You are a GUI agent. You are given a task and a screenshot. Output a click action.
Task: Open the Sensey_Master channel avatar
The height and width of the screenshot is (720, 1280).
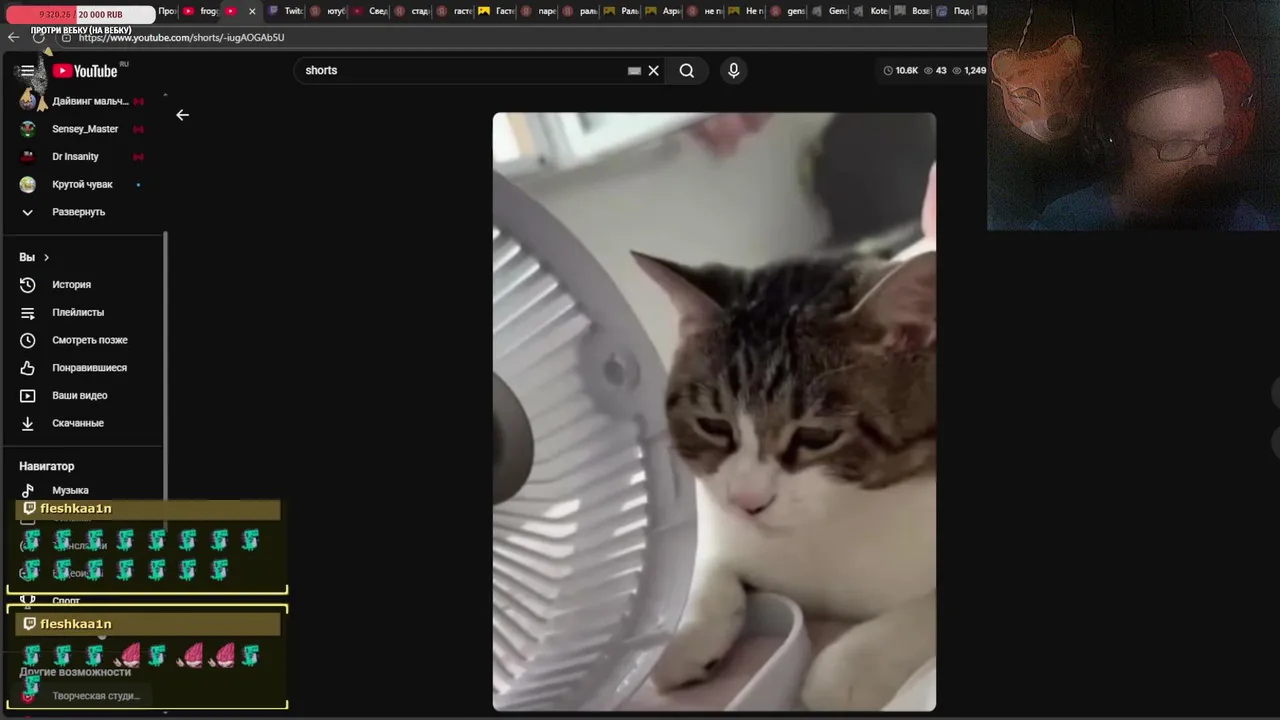[x=28, y=129]
